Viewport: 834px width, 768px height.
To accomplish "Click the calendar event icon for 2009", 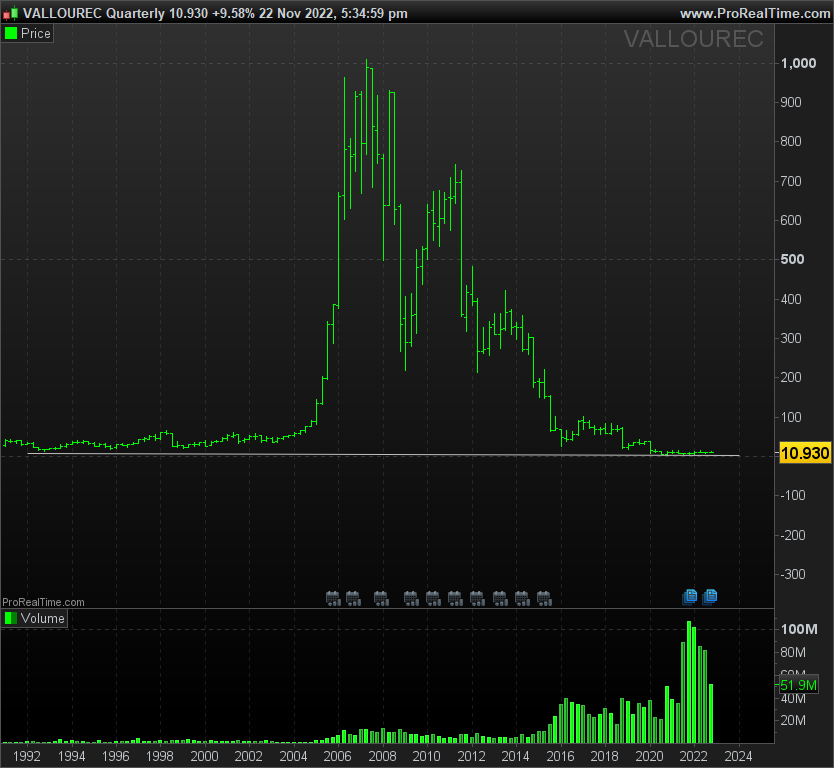I will (x=411, y=598).
